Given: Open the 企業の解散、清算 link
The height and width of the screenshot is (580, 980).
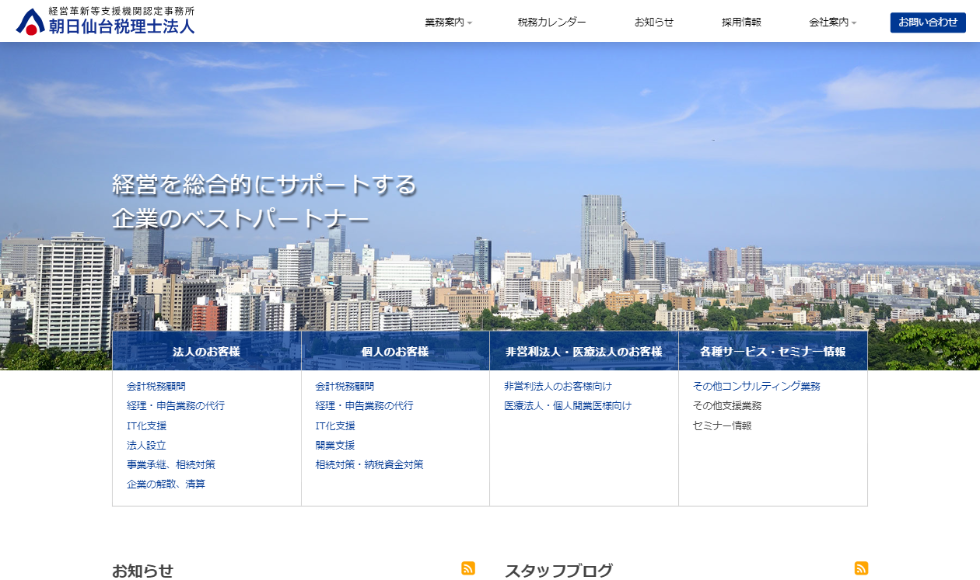Looking at the screenshot, I should click(166, 484).
